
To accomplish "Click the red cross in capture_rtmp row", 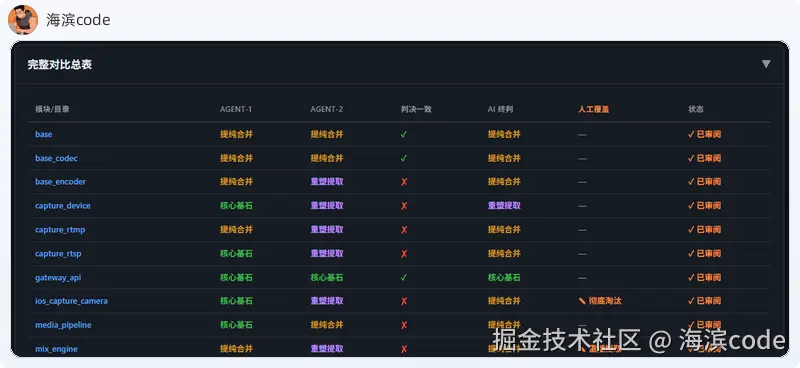I will click(404, 230).
